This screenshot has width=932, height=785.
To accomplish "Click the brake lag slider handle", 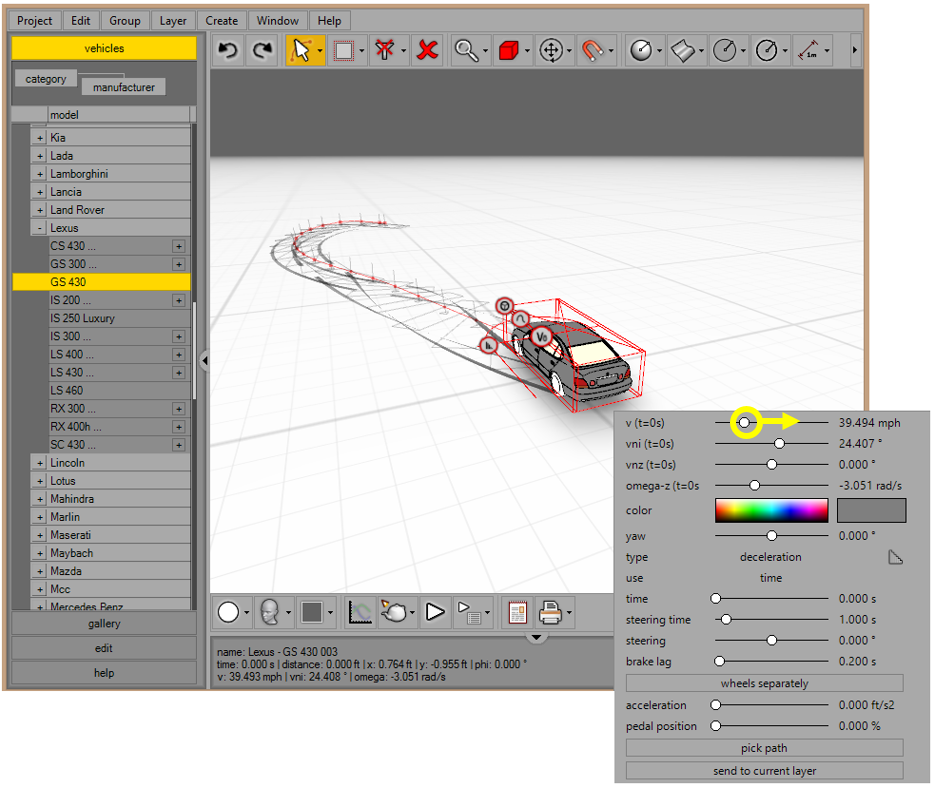I will [x=719, y=661].
